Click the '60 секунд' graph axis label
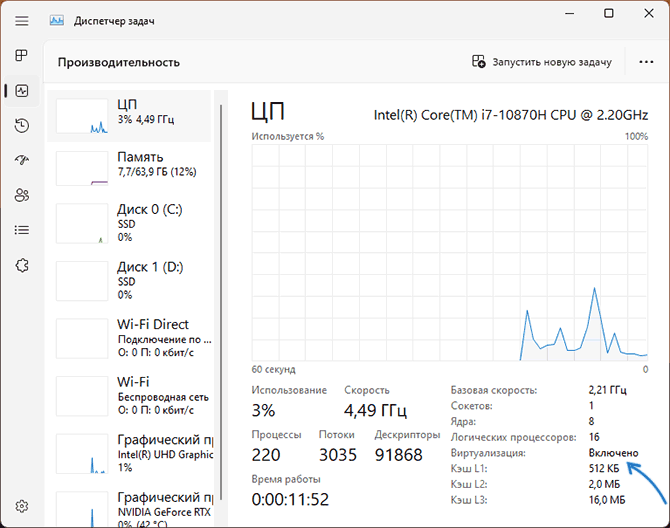Image resolution: width=670 pixels, height=528 pixels. coord(273,369)
